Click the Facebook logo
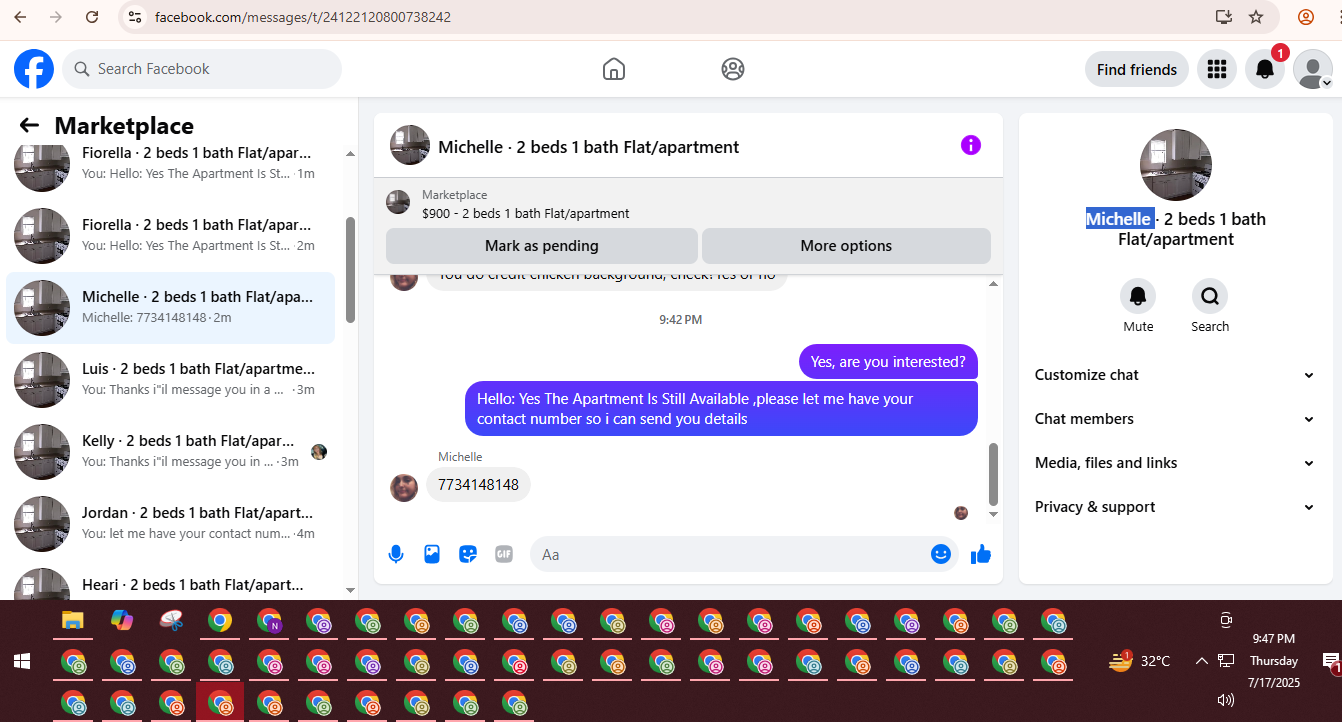The height and width of the screenshot is (722, 1342). [x=34, y=69]
